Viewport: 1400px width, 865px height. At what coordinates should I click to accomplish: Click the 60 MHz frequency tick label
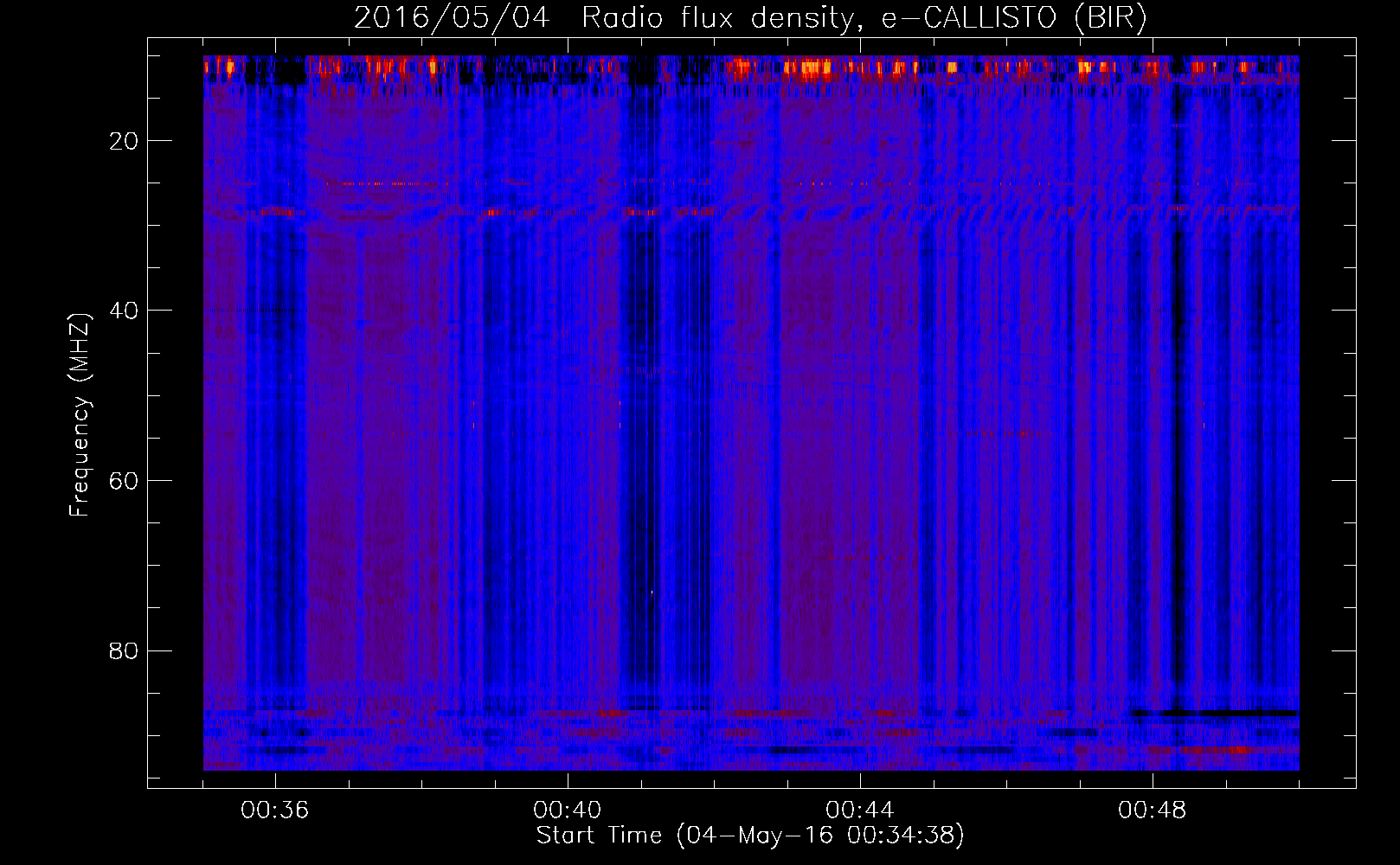[124, 481]
